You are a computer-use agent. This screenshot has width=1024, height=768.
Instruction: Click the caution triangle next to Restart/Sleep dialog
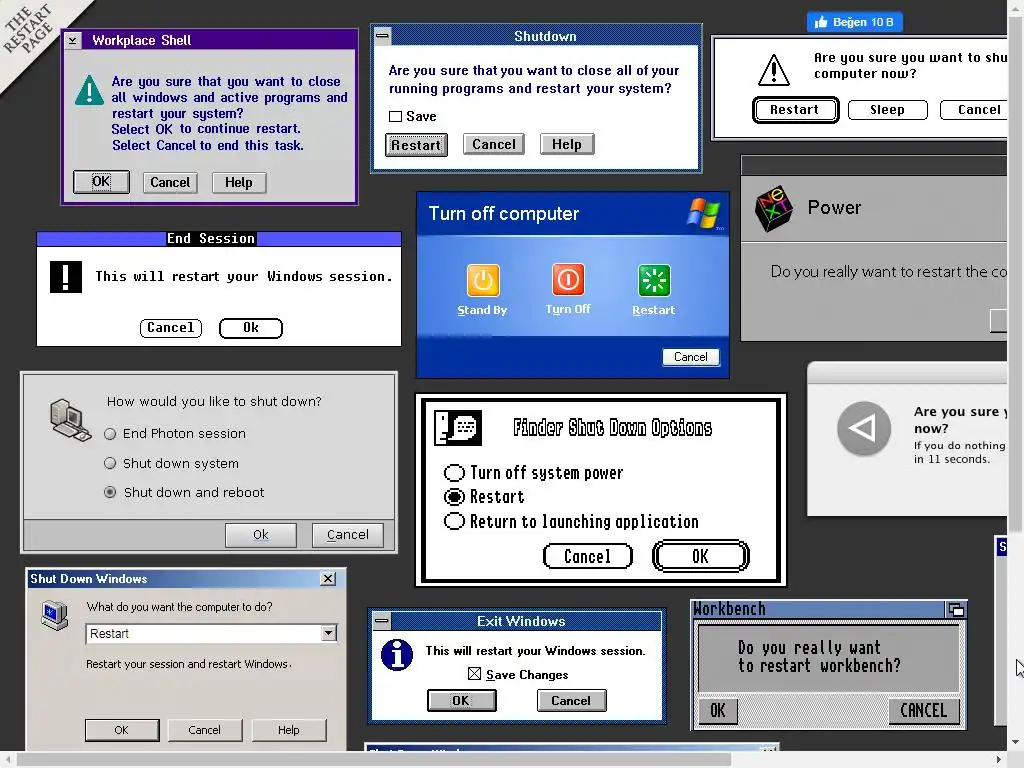coord(774,70)
